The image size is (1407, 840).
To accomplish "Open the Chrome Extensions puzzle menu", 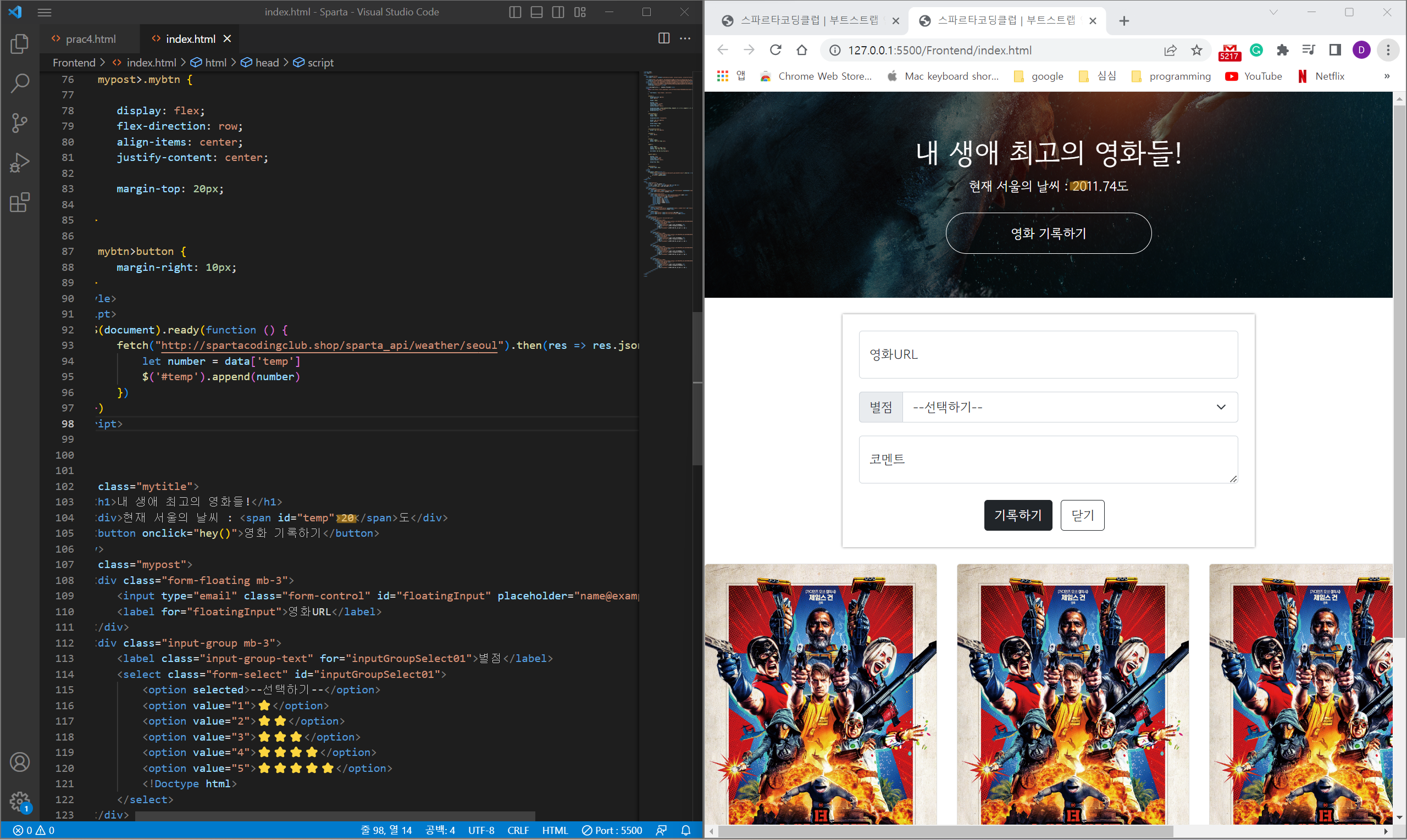I will pos(1282,51).
